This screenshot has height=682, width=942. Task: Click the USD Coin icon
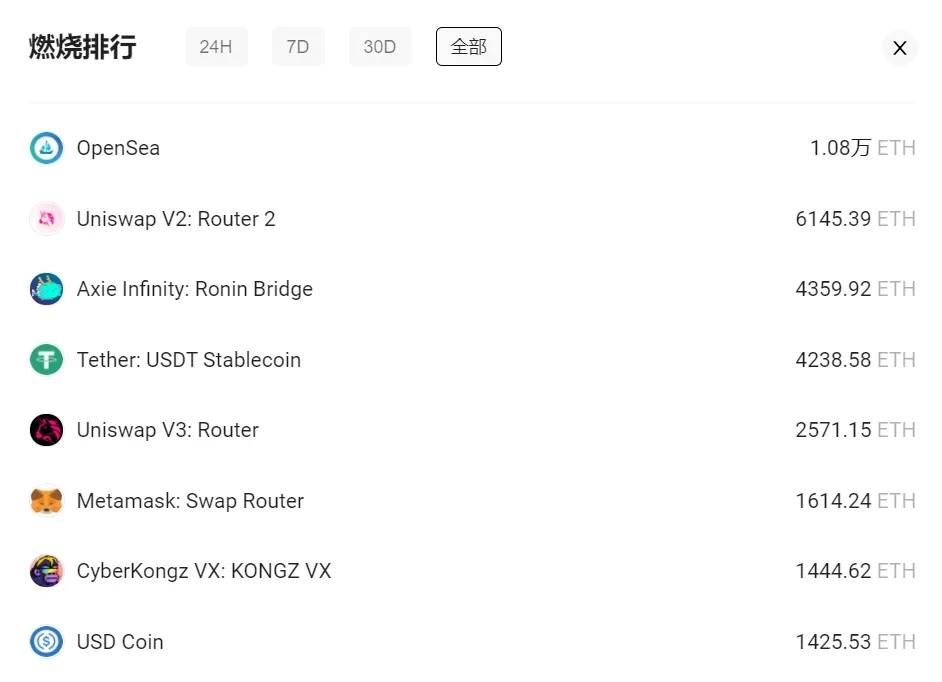(x=46, y=642)
